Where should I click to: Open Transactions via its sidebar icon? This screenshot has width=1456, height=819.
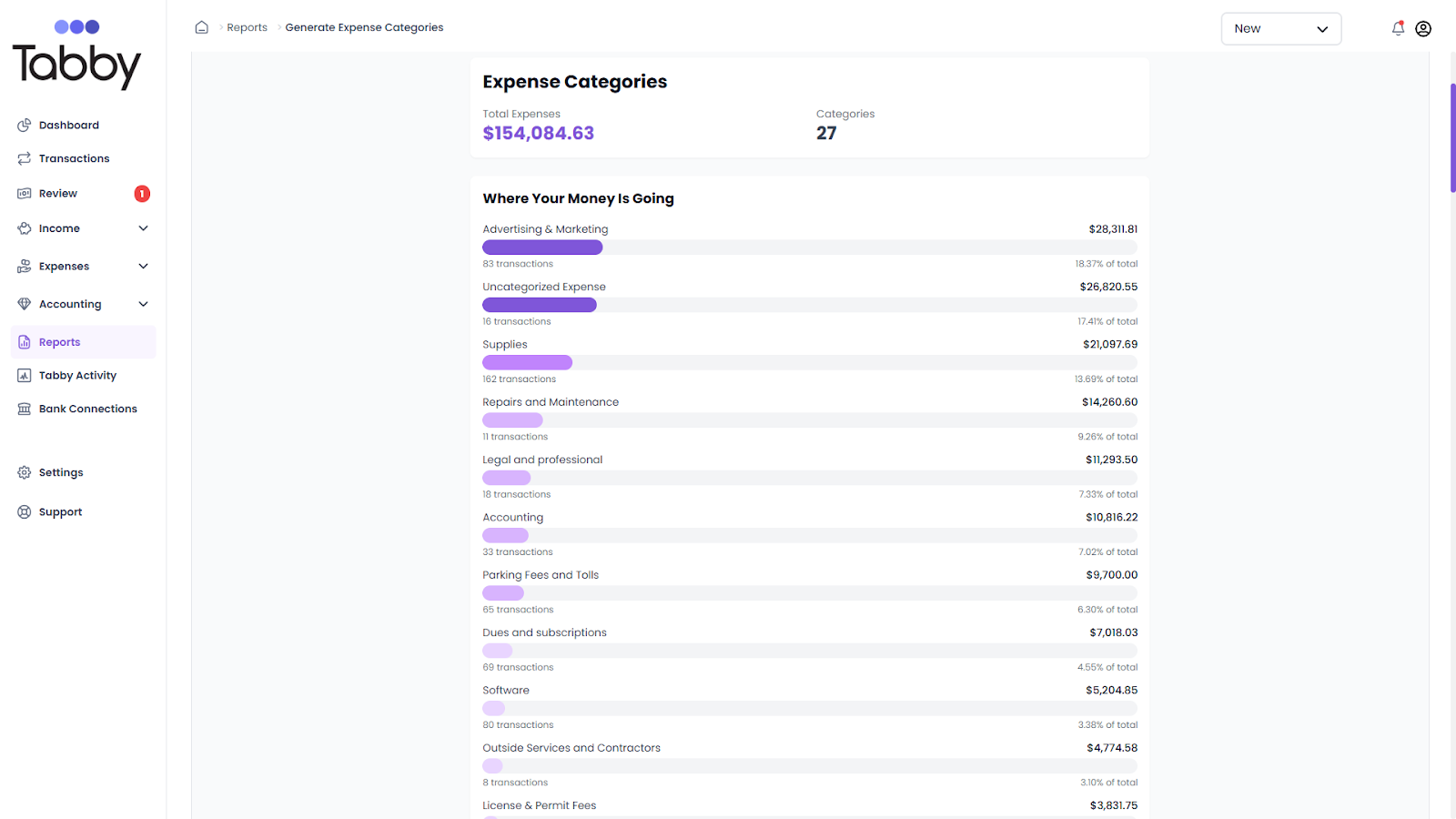tap(24, 157)
